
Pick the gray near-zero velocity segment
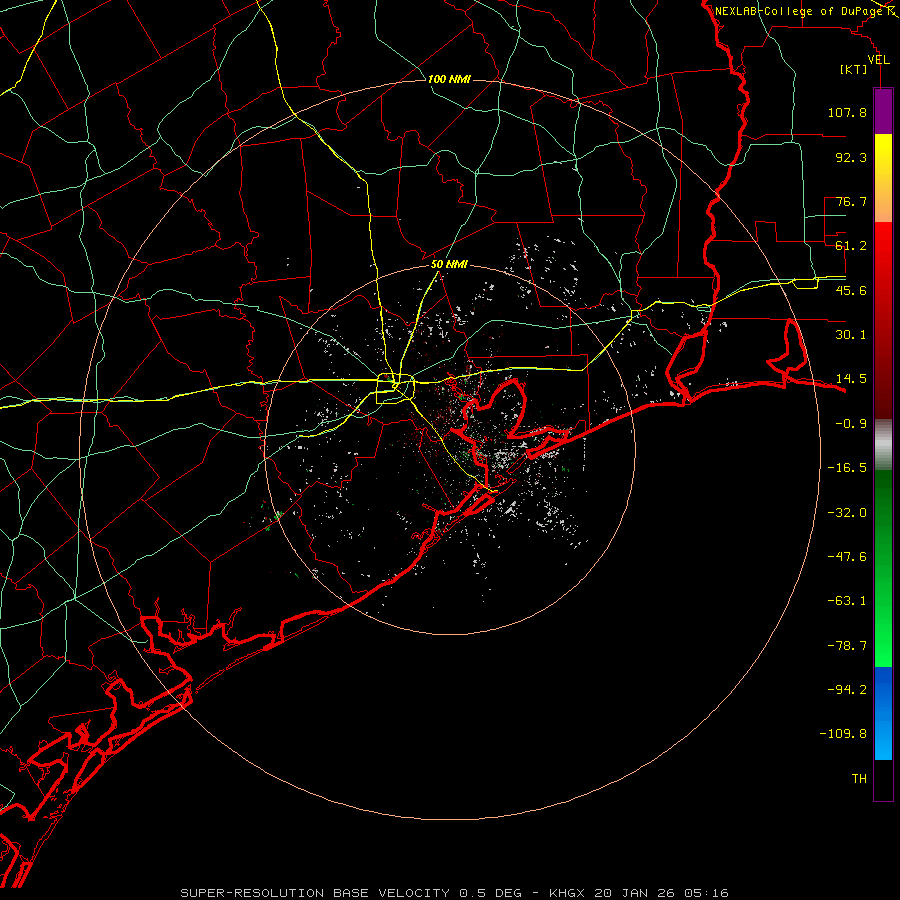[x=883, y=445]
